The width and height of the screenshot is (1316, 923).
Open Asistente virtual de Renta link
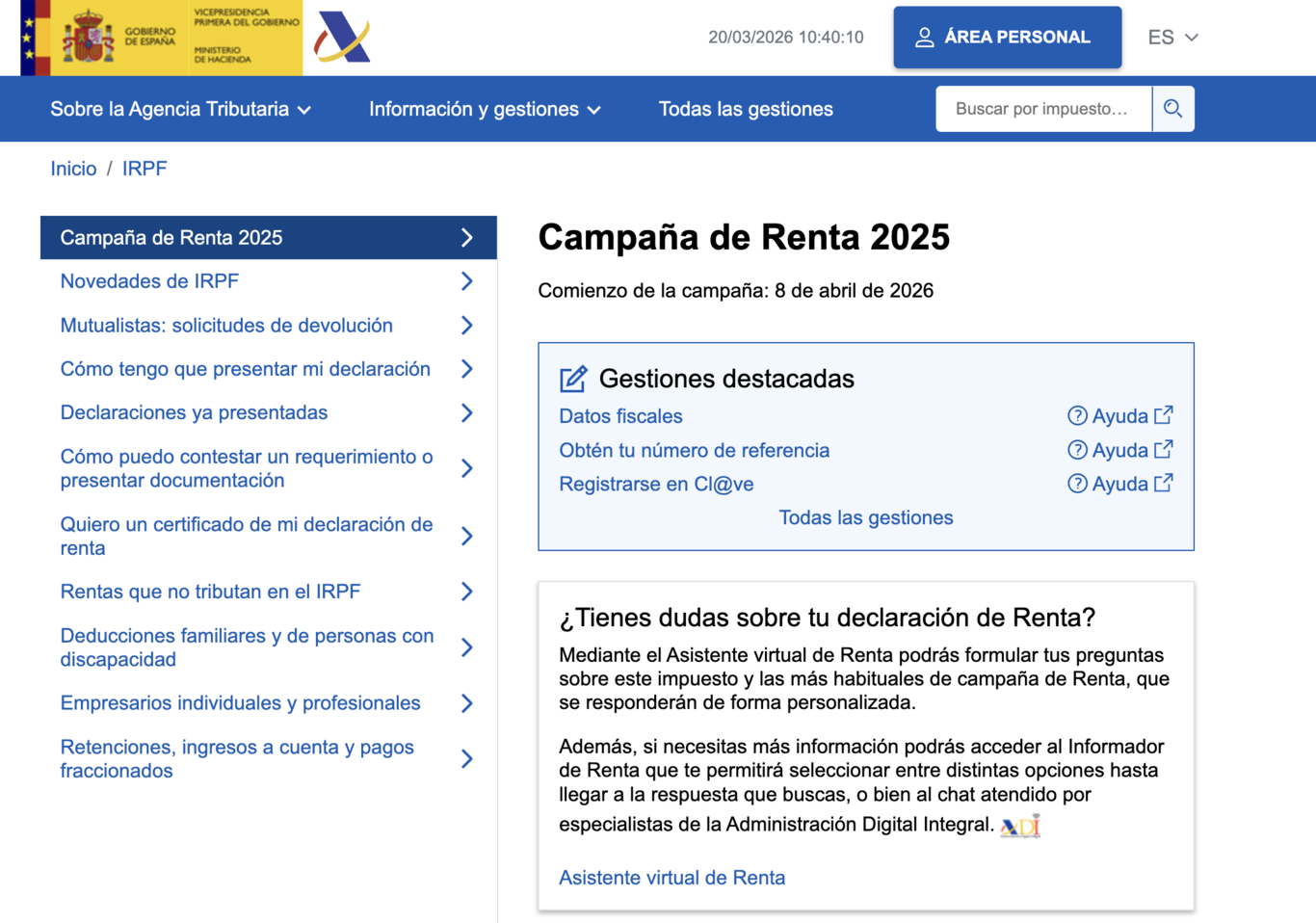[x=672, y=878]
